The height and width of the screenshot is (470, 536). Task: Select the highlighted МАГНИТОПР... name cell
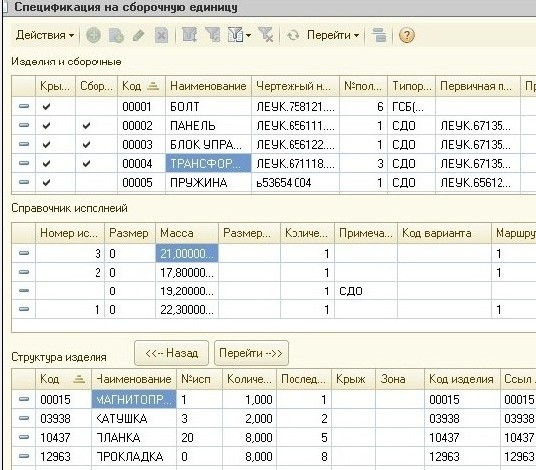[134, 399]
